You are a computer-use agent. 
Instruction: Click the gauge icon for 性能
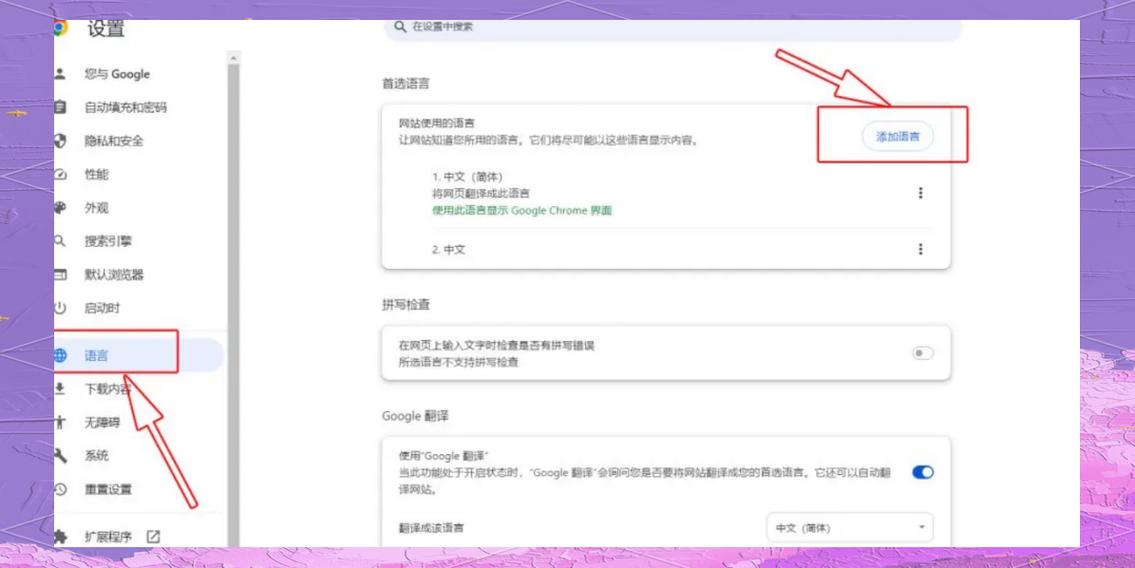pyautogui.click(x=60, y=174)
